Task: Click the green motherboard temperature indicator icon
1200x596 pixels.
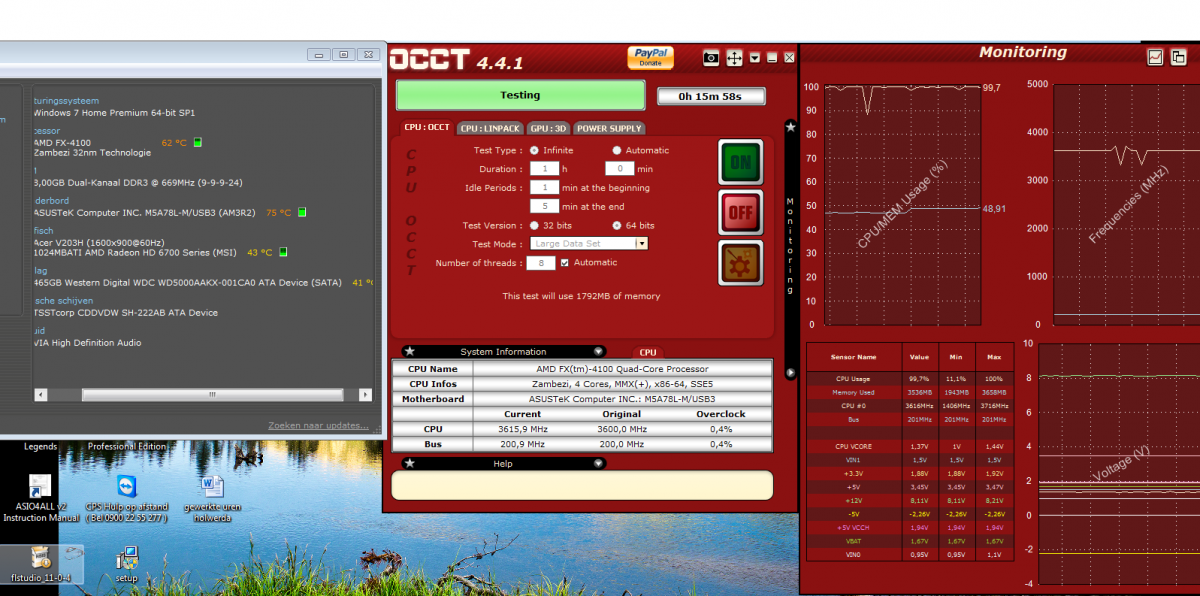Action: (x=302, y=213)
